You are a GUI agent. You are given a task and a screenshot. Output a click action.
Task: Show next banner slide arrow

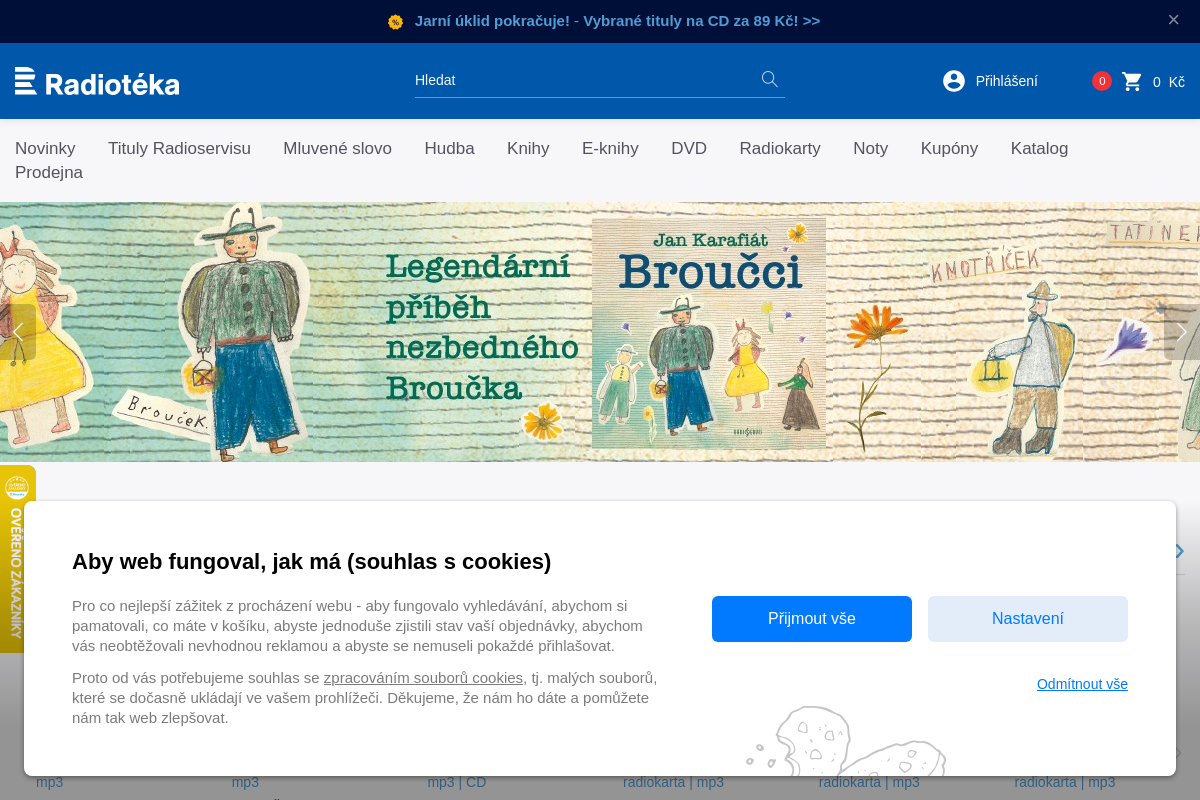point(1181,332)
